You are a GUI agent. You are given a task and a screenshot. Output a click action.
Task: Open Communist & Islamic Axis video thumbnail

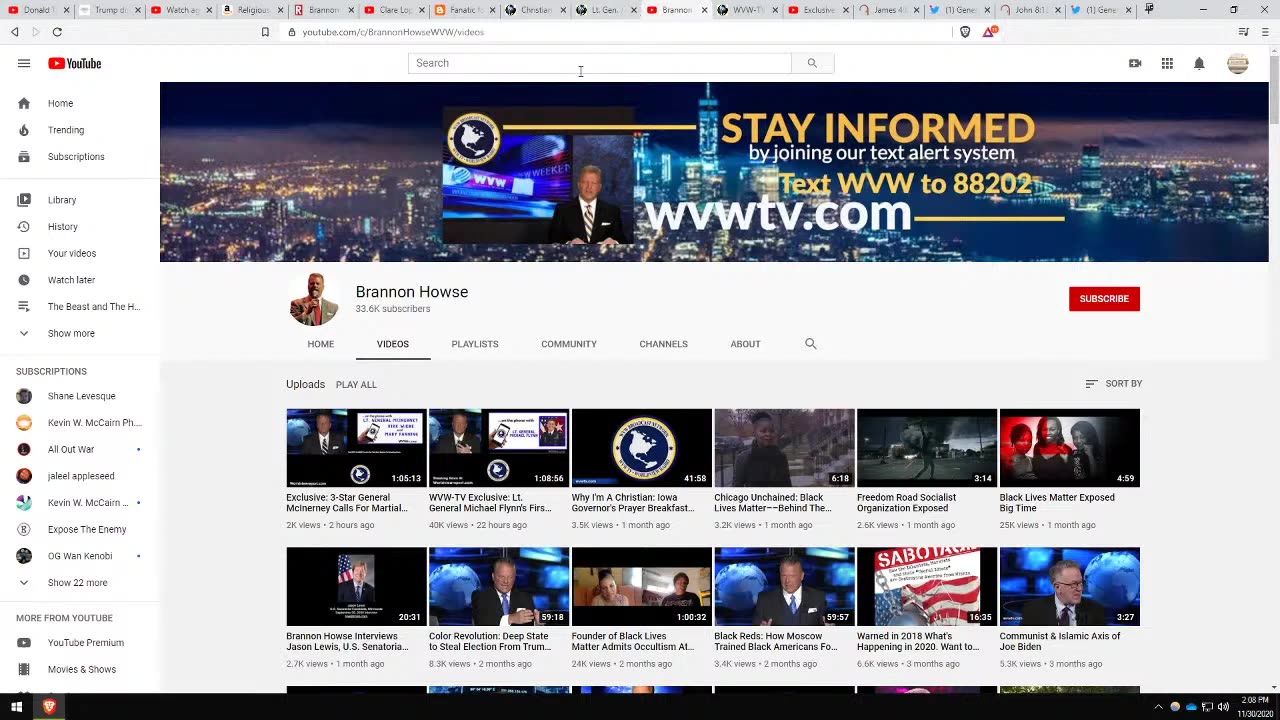click(1070, 587)
